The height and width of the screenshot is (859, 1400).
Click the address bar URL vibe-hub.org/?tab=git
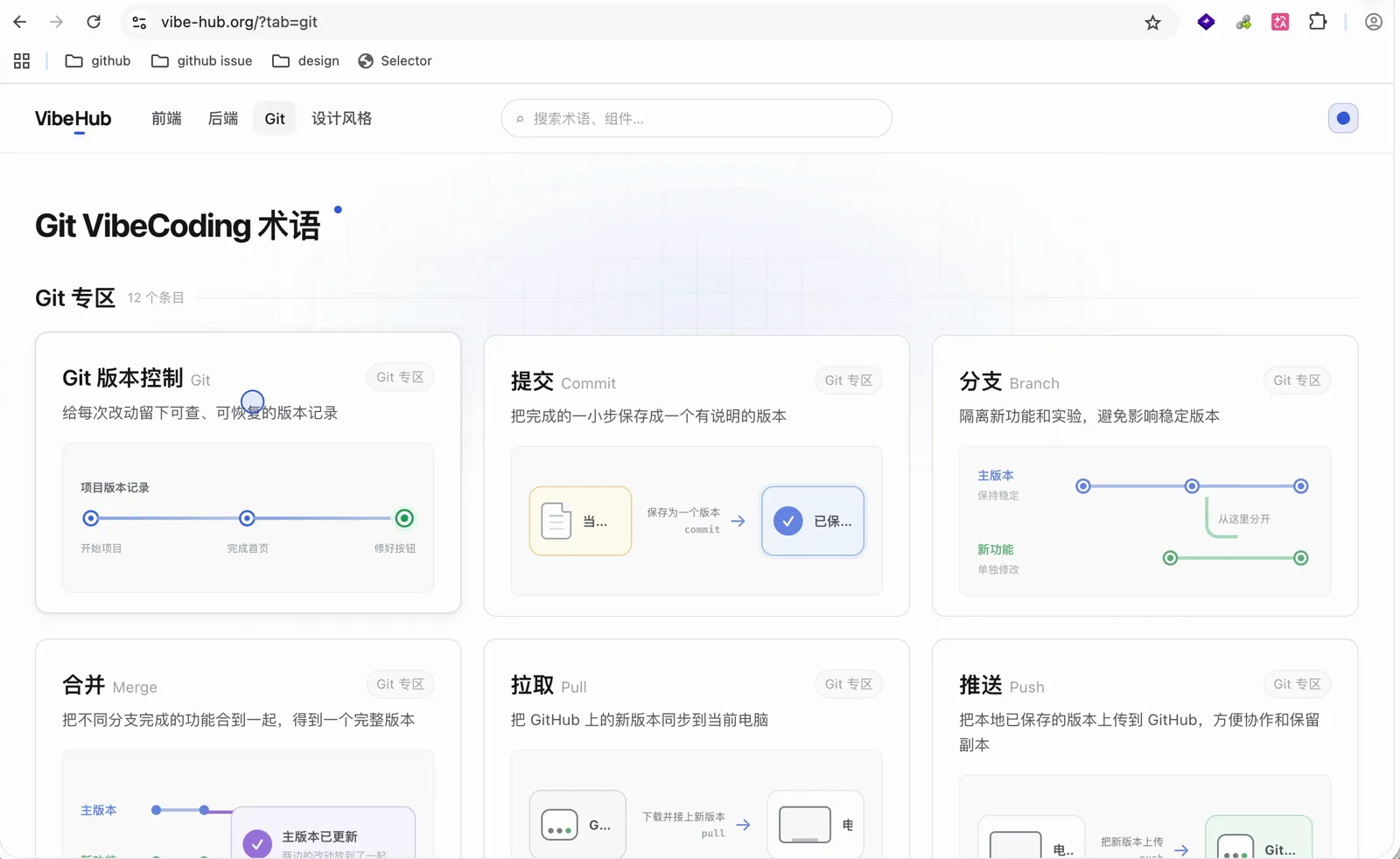(x=239, y=22)
